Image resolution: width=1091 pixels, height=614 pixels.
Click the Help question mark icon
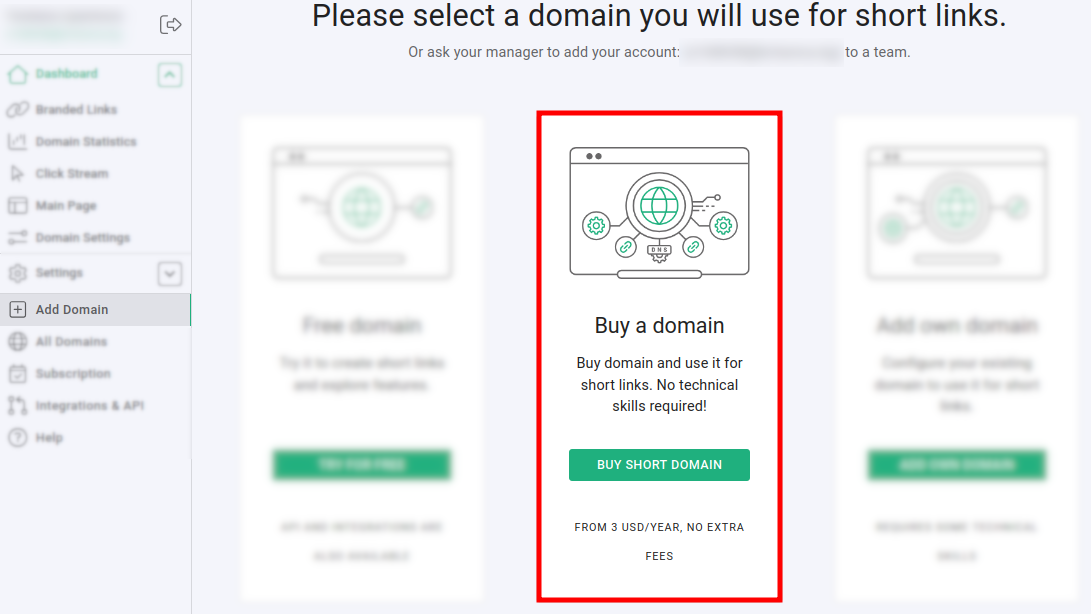coord(17,438)
